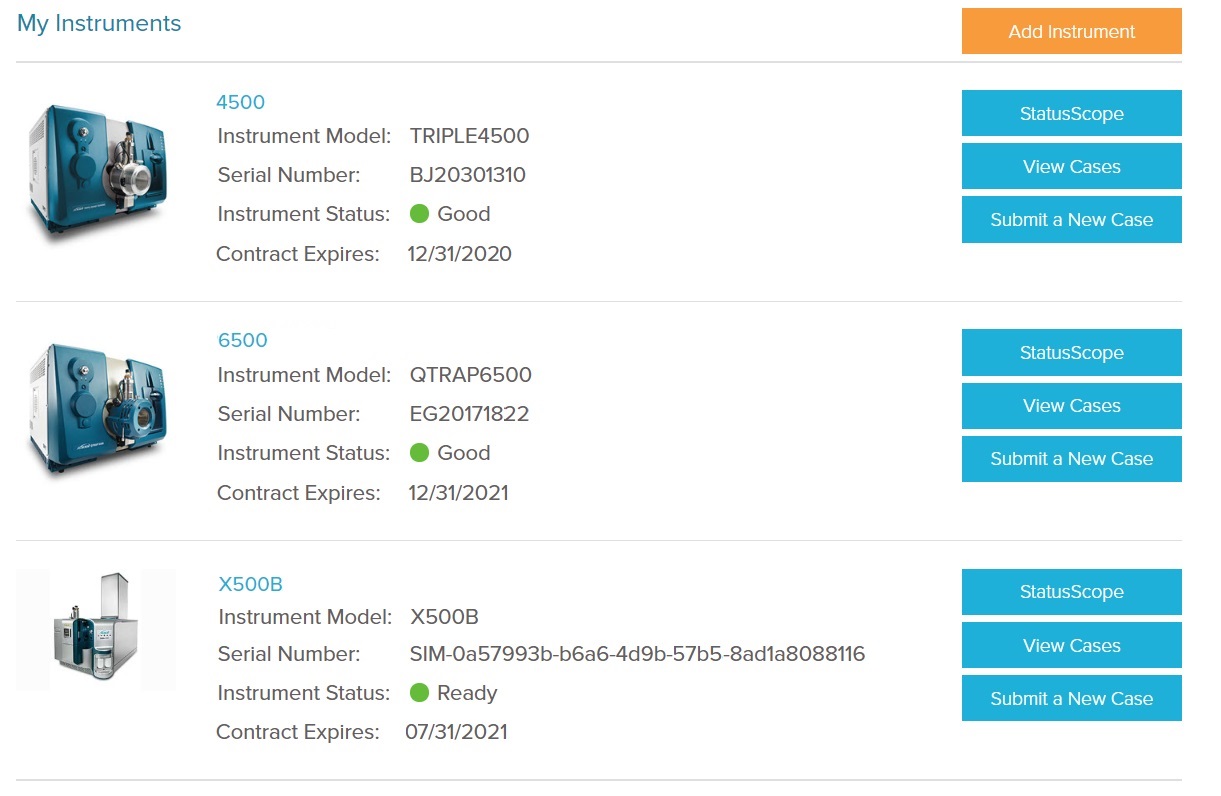This screenshot has width=1221, height=796.
Task: Click the green Ready status dot
Action: [420, 693]
